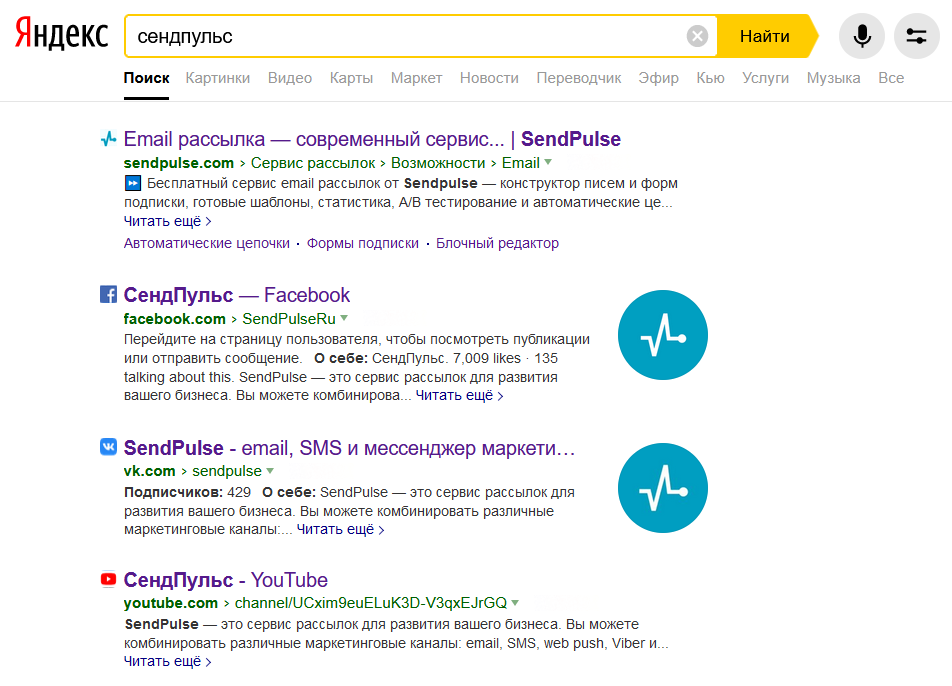This screenshot has width=952, height=686.
Task: Clear the search query with X icon
Action: (698, 36)
